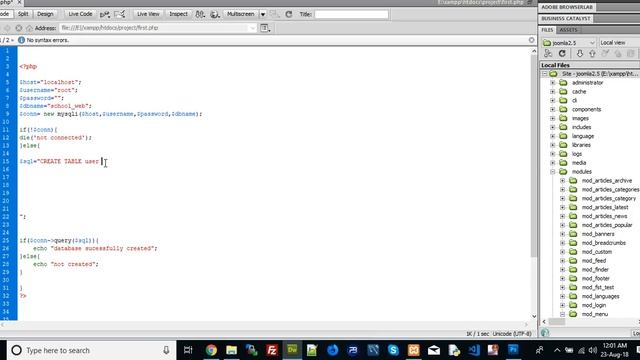Click the Refresh design view icon
Viewport: 640px width, 360px height.
pyautogui.click(x=289, y=14)
